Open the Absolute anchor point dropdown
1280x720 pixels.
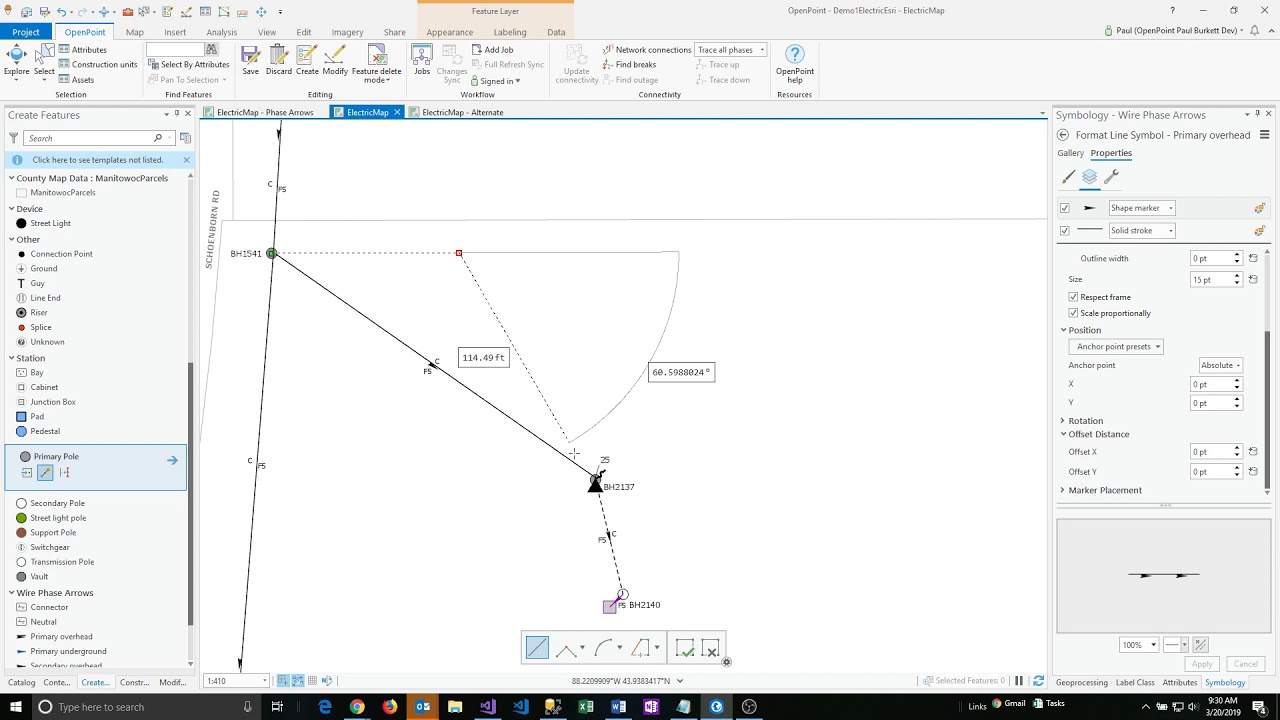(x=1221, y=365)
